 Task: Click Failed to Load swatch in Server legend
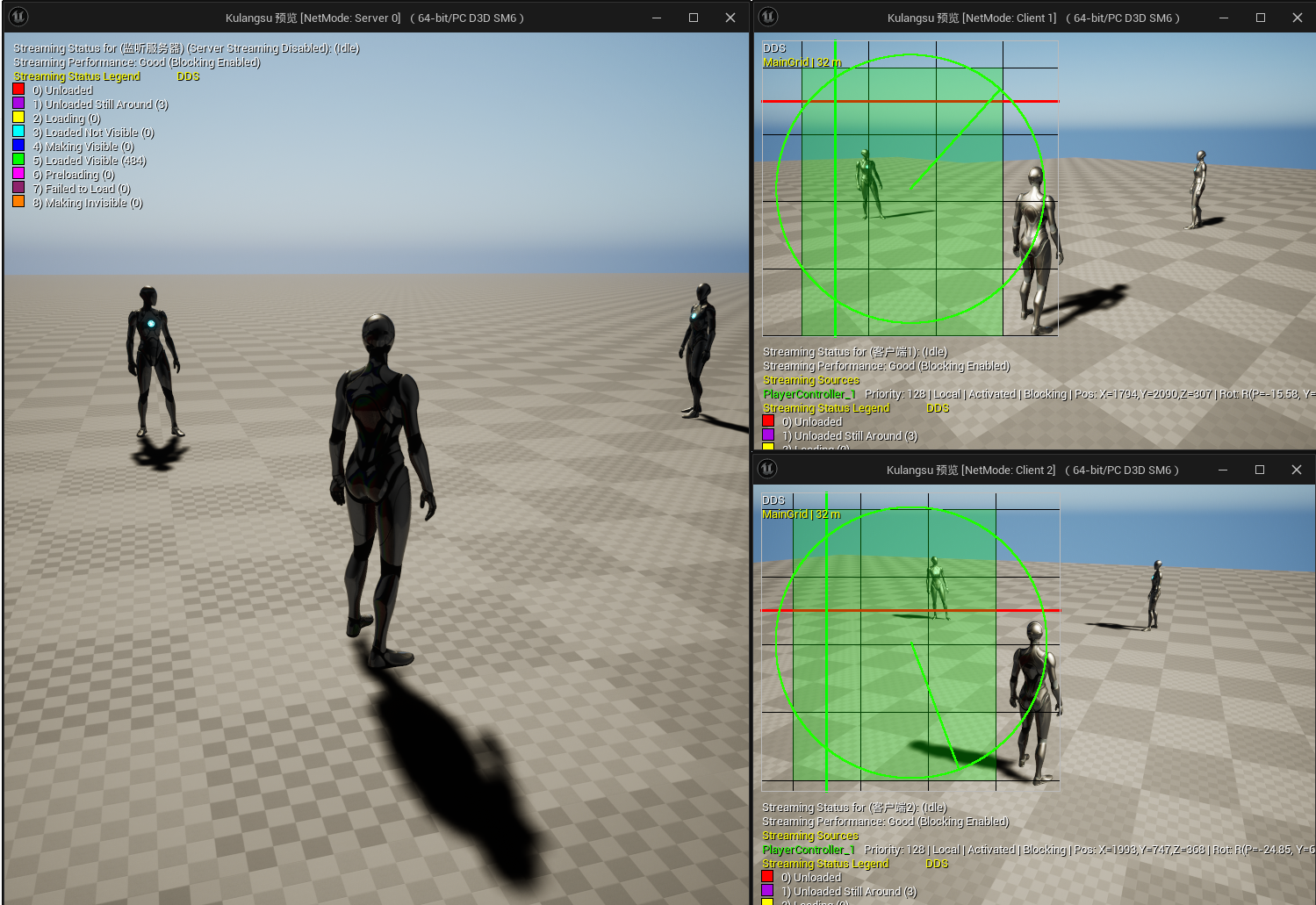[18, 188]
